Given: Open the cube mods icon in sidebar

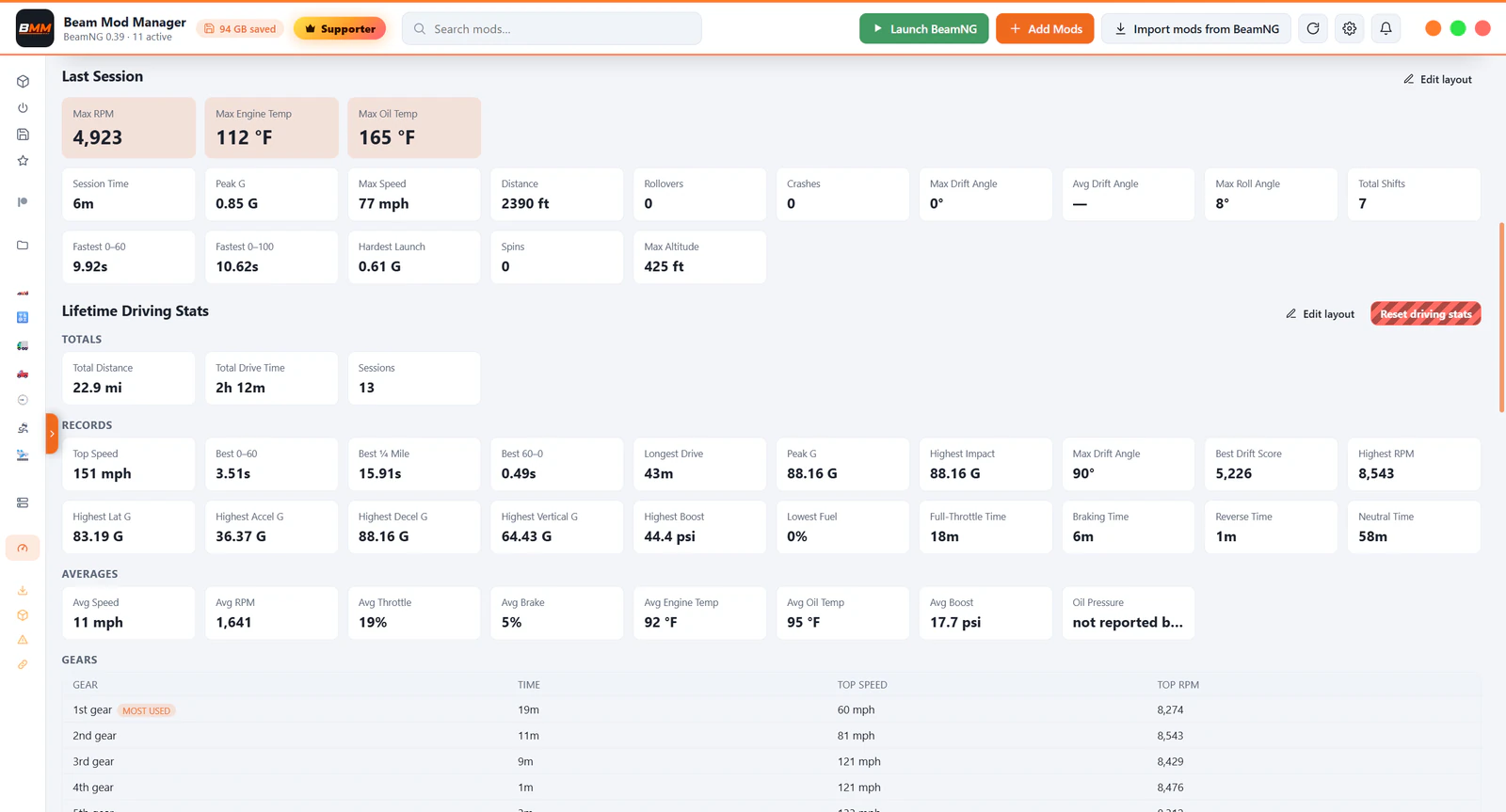Looking at the screenshot, I should (23, 82).
